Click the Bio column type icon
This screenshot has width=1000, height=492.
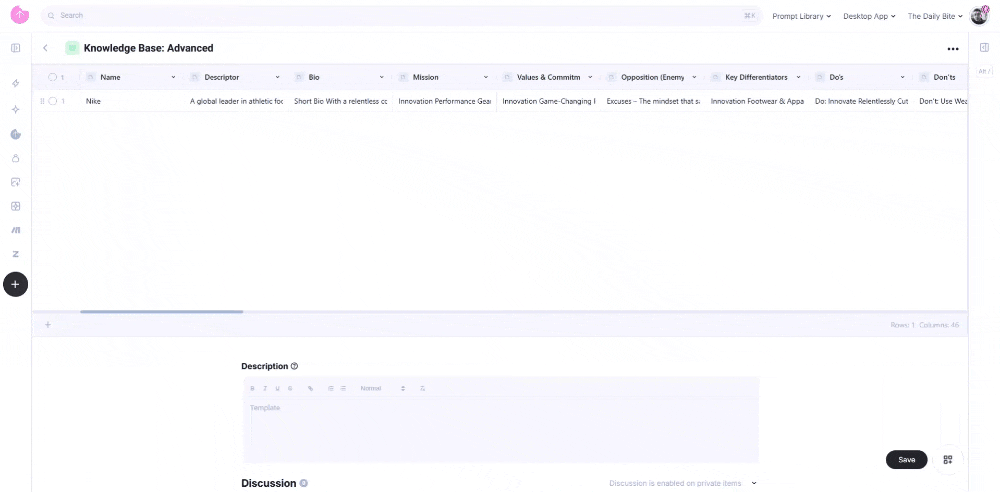point(298,77)
